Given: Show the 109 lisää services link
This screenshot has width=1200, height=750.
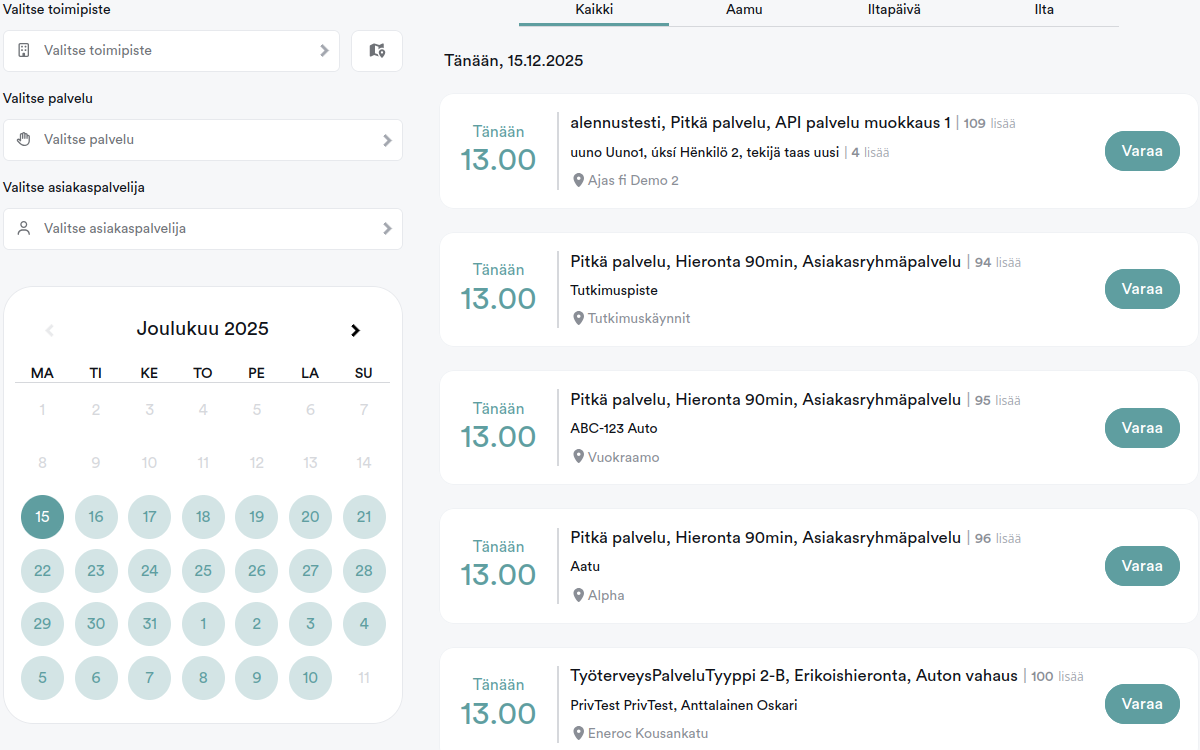Looking at the screenshot, I should (x=989, y=124).
